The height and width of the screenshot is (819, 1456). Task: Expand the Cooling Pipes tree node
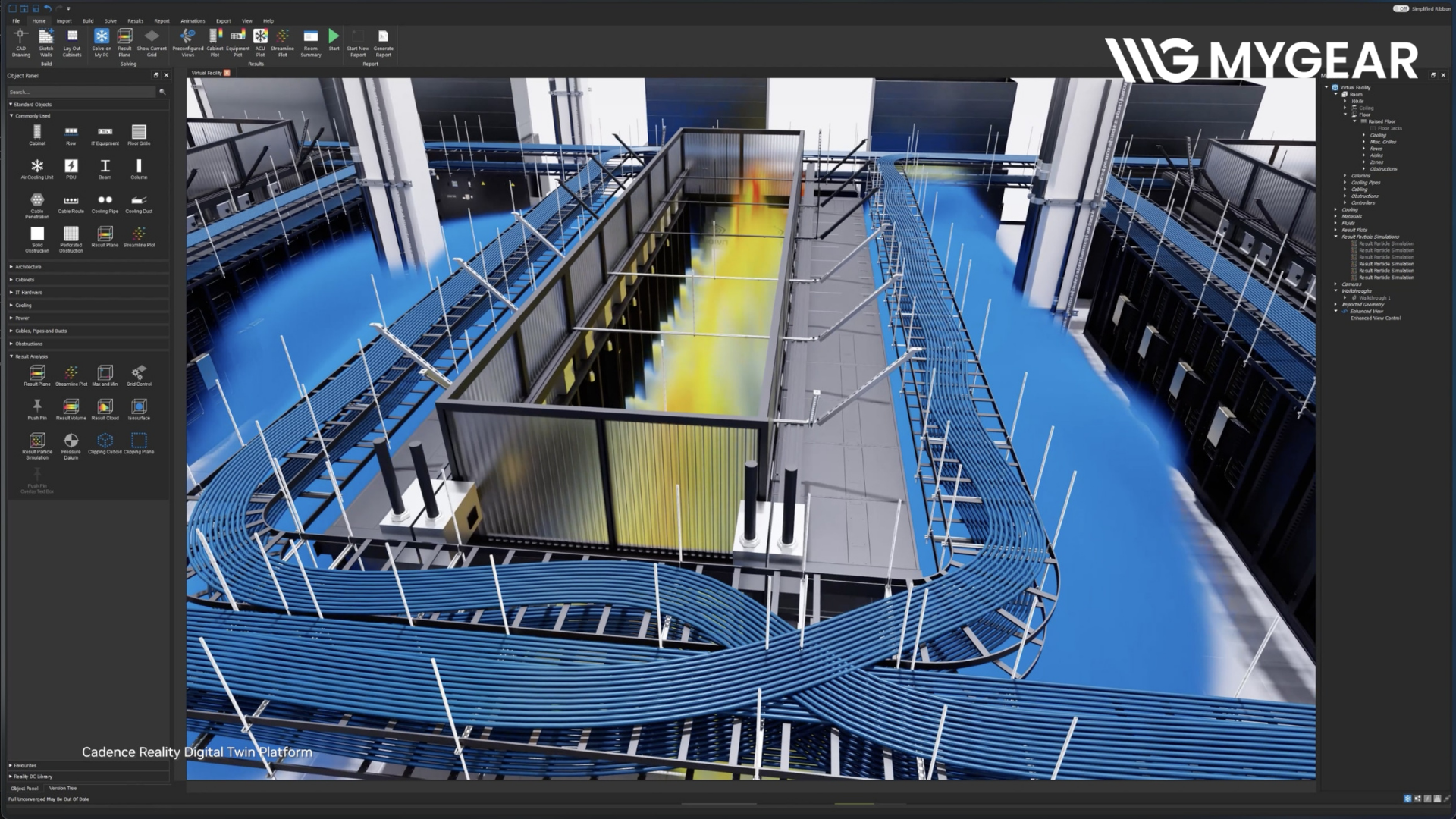(x=1345, y=183)
